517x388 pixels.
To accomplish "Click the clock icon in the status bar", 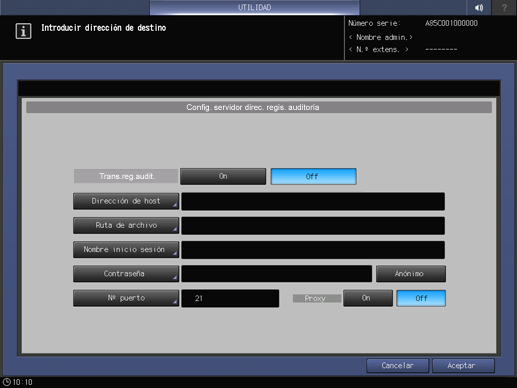I will 6,382.
